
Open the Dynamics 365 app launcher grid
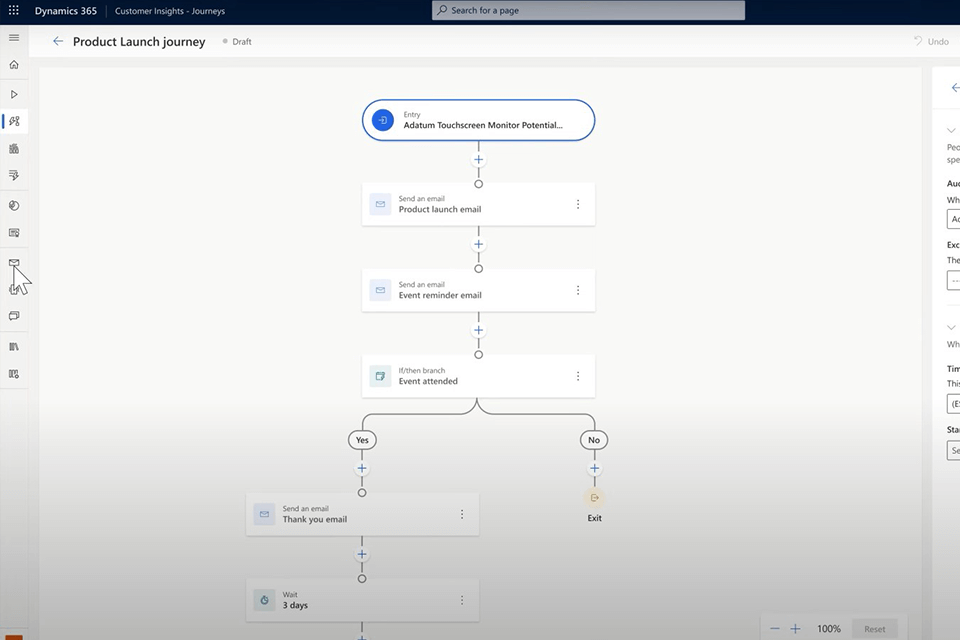pyautogui.click(x=14, y=10)
